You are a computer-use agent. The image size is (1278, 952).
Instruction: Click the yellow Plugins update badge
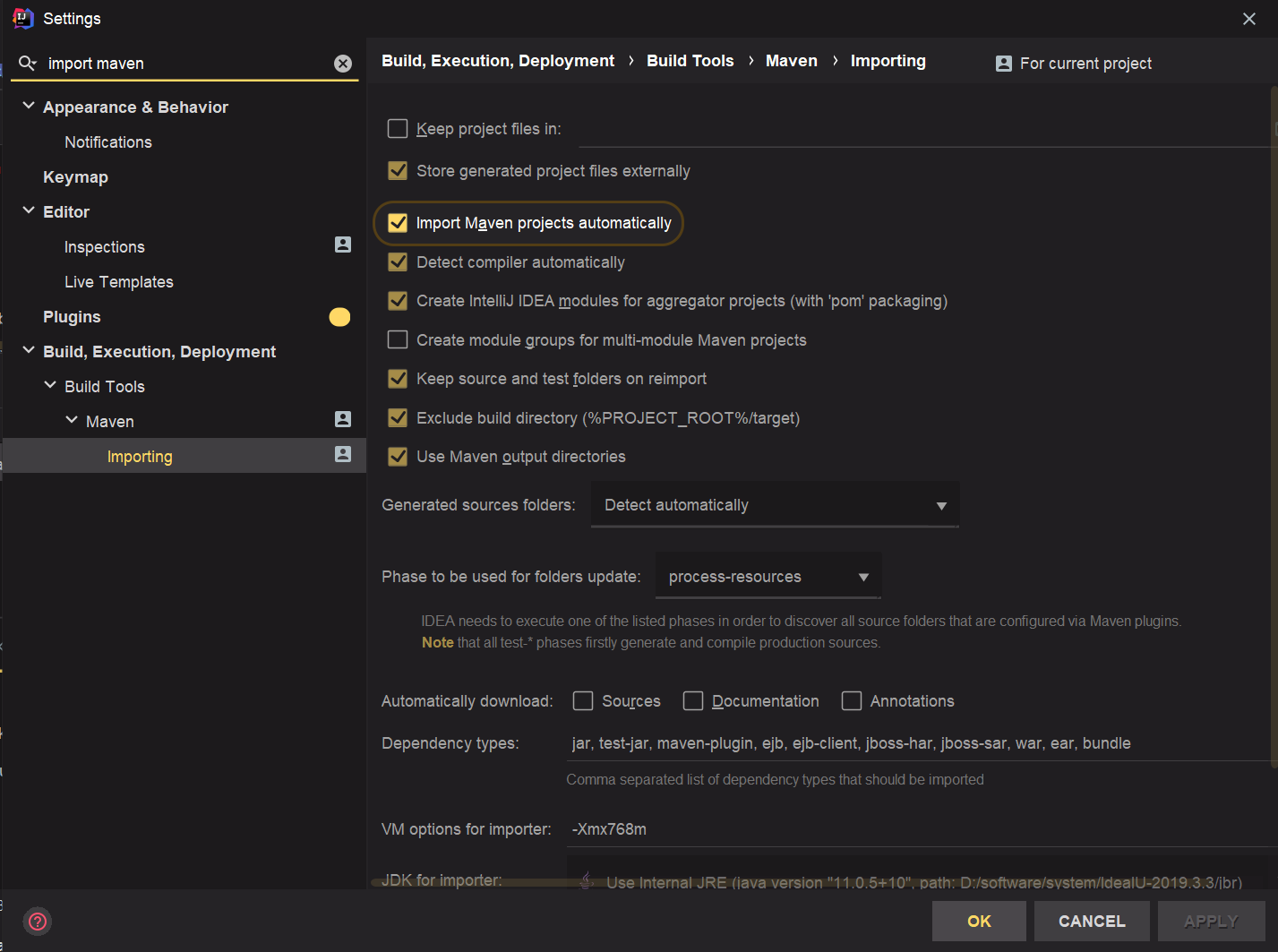click(339, 317)
